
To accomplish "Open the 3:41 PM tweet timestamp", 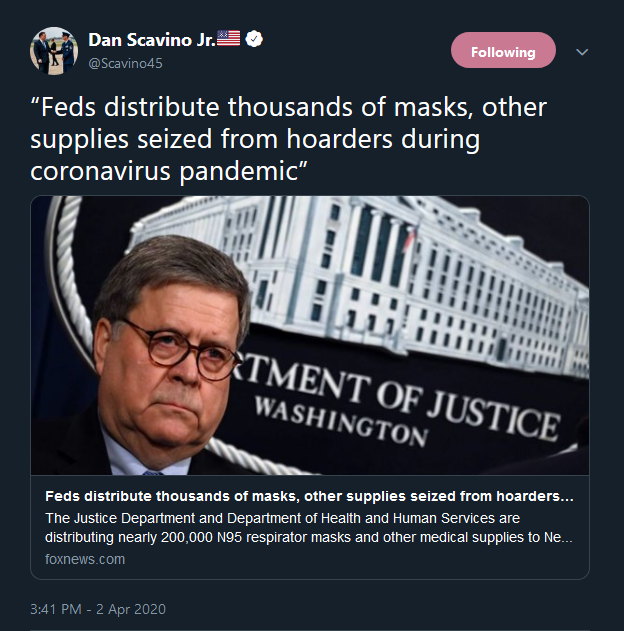I will [x=58, y=608].
